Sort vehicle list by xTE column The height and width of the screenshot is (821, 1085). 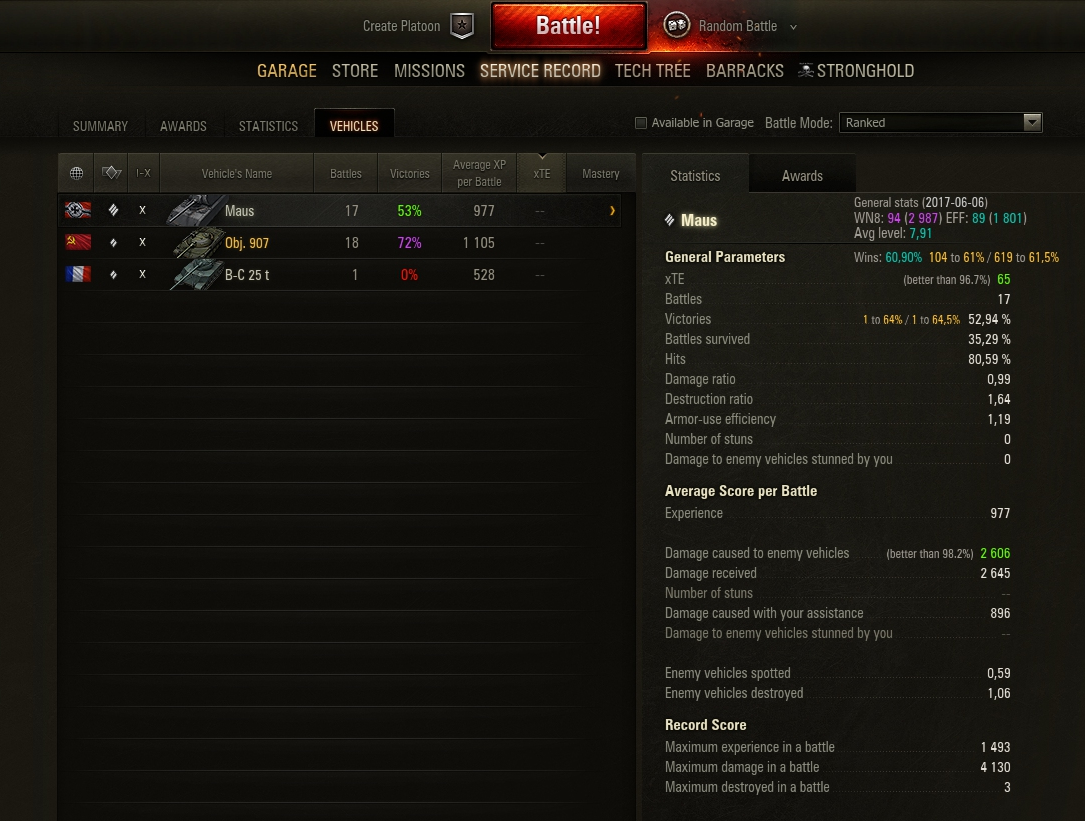coord(542,173)
